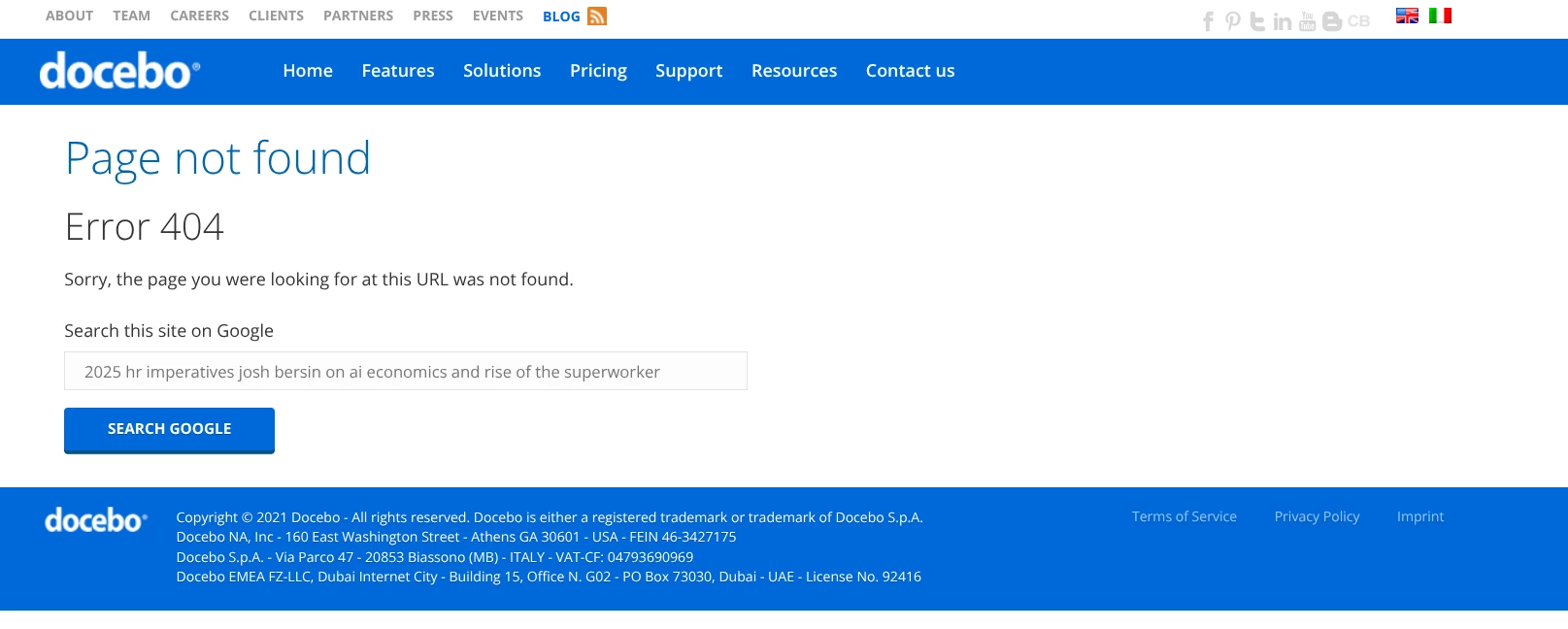Open the Twitter social icon

[x=1257, y=21]
